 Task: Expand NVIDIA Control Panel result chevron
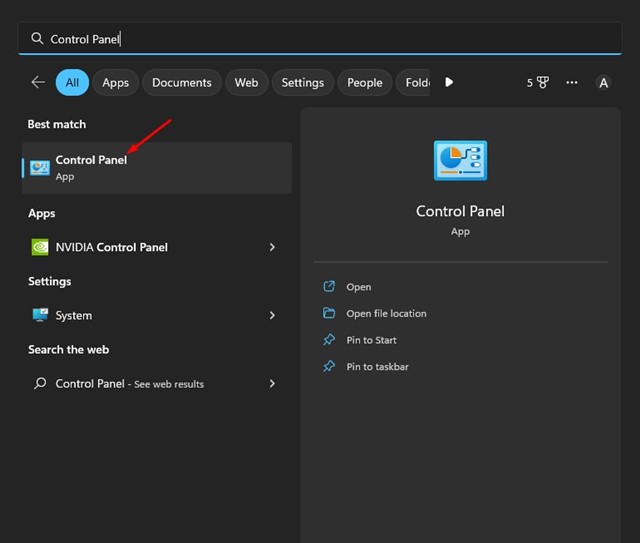pyautogui.click(x=272, y=247)
